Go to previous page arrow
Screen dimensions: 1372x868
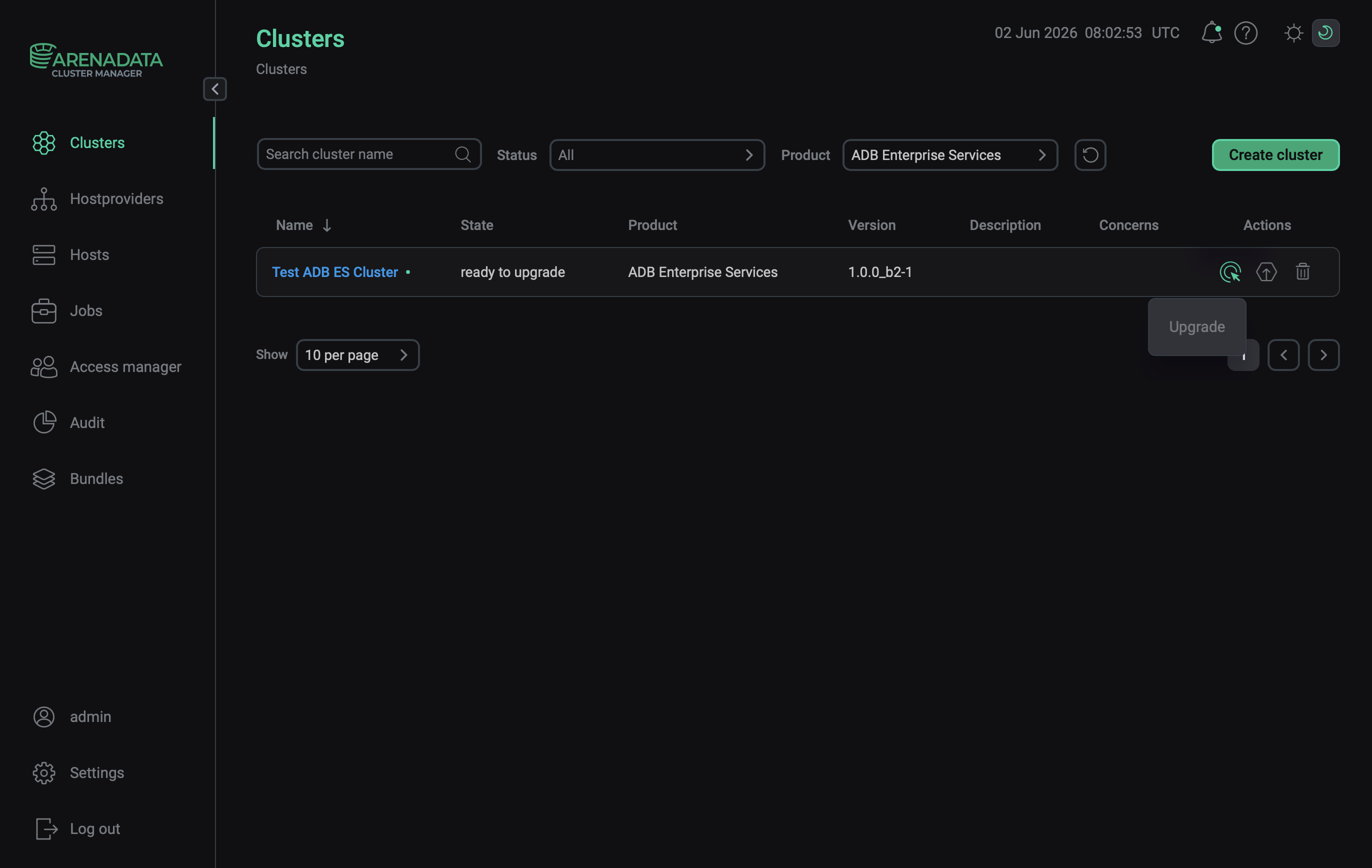(1283, 355)
